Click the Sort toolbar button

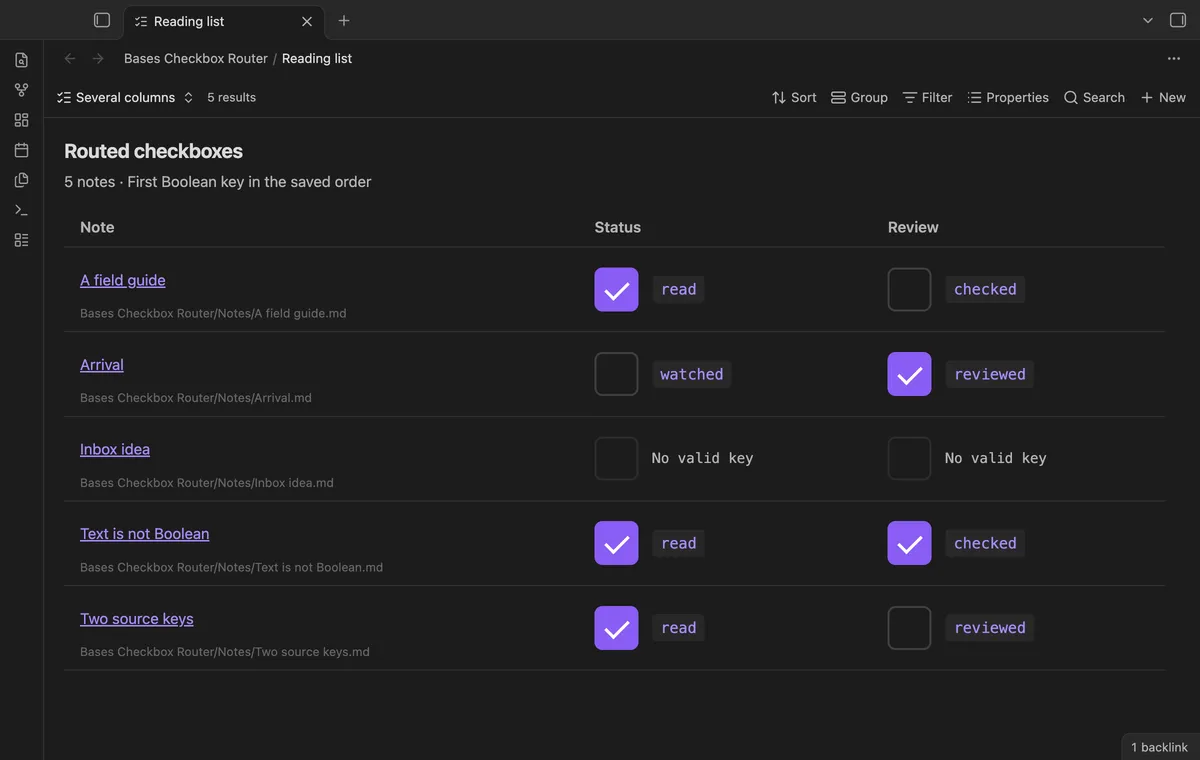click(794, 97)
